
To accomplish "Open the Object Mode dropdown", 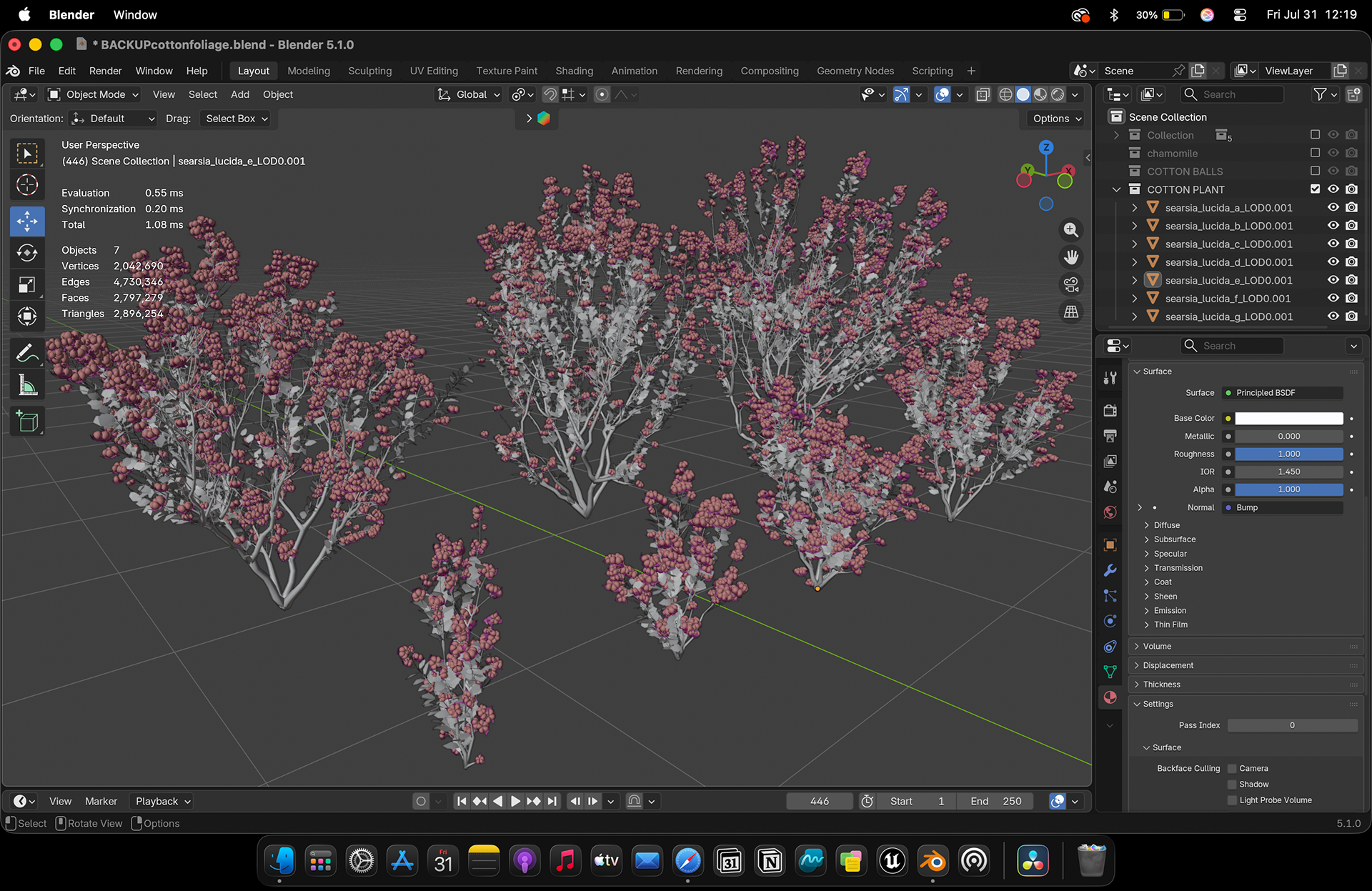I will point(94,94).
